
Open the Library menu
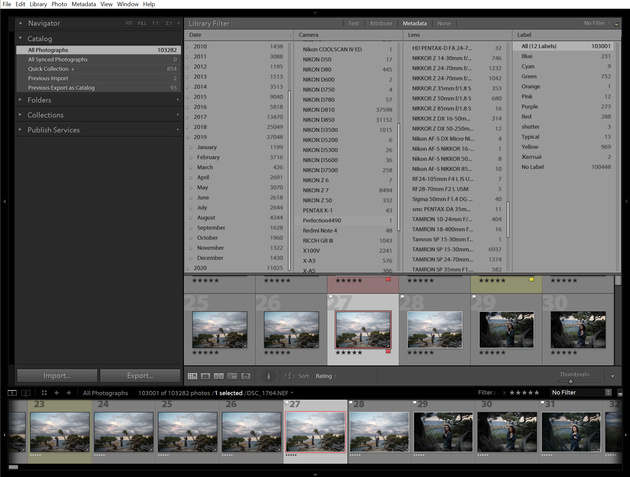point(38,4)
